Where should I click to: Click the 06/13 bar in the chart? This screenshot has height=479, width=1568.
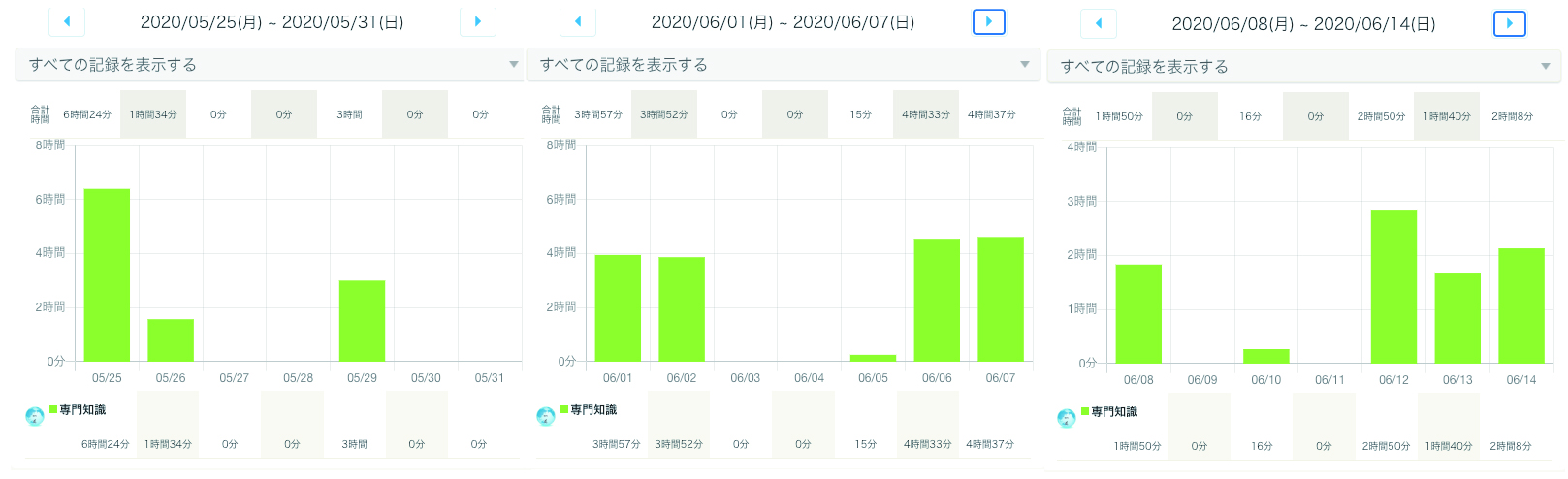1457,318
